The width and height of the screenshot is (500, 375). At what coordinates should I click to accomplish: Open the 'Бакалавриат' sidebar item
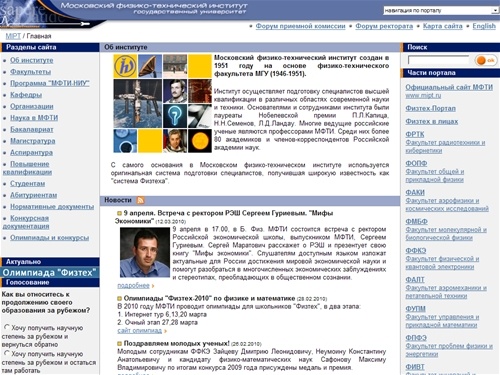(32, 129)
